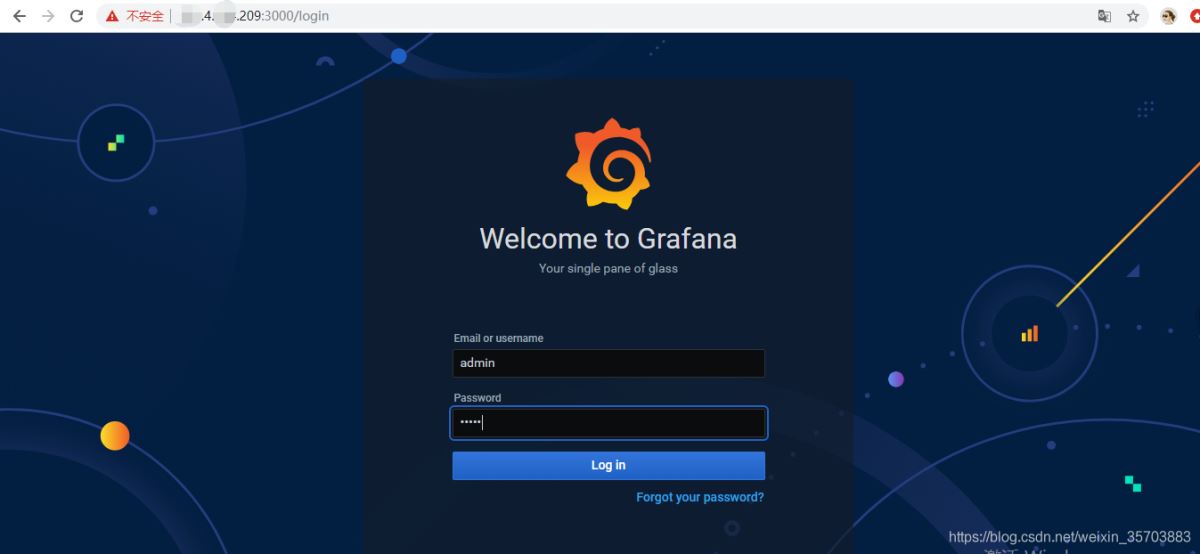Click the browser forward arrow

pyautogui.click(x=47, y=16)
